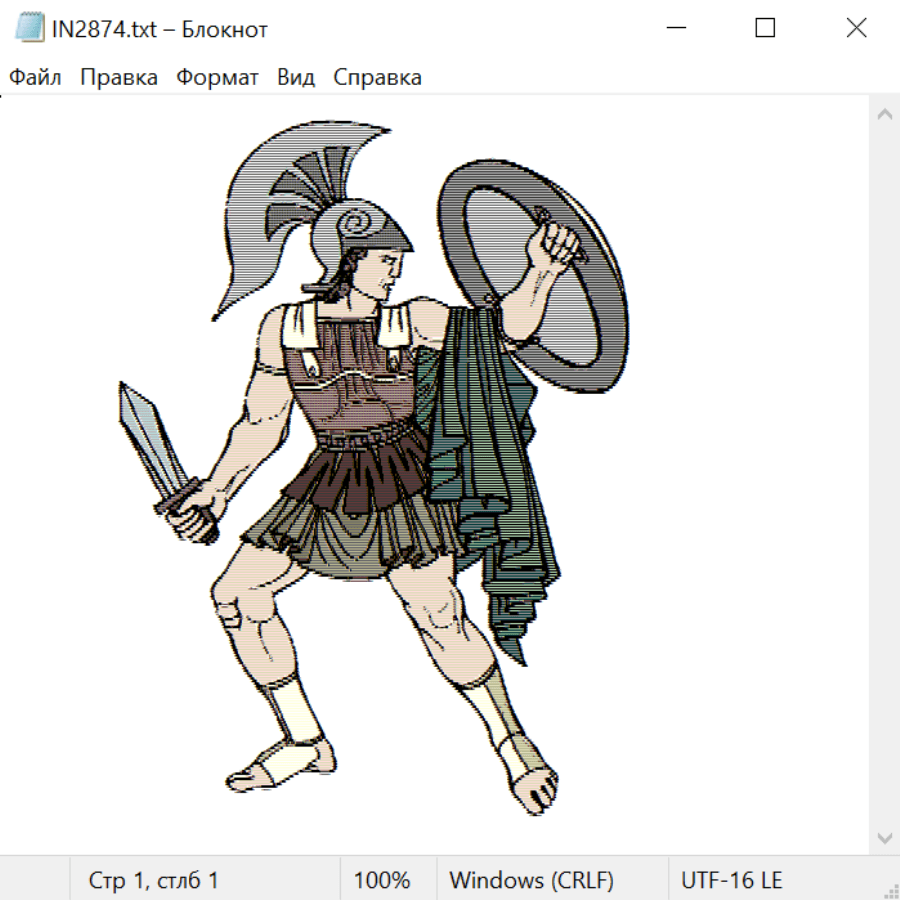
Task: Maximize the Блокнот window
Action: point(765,29)
